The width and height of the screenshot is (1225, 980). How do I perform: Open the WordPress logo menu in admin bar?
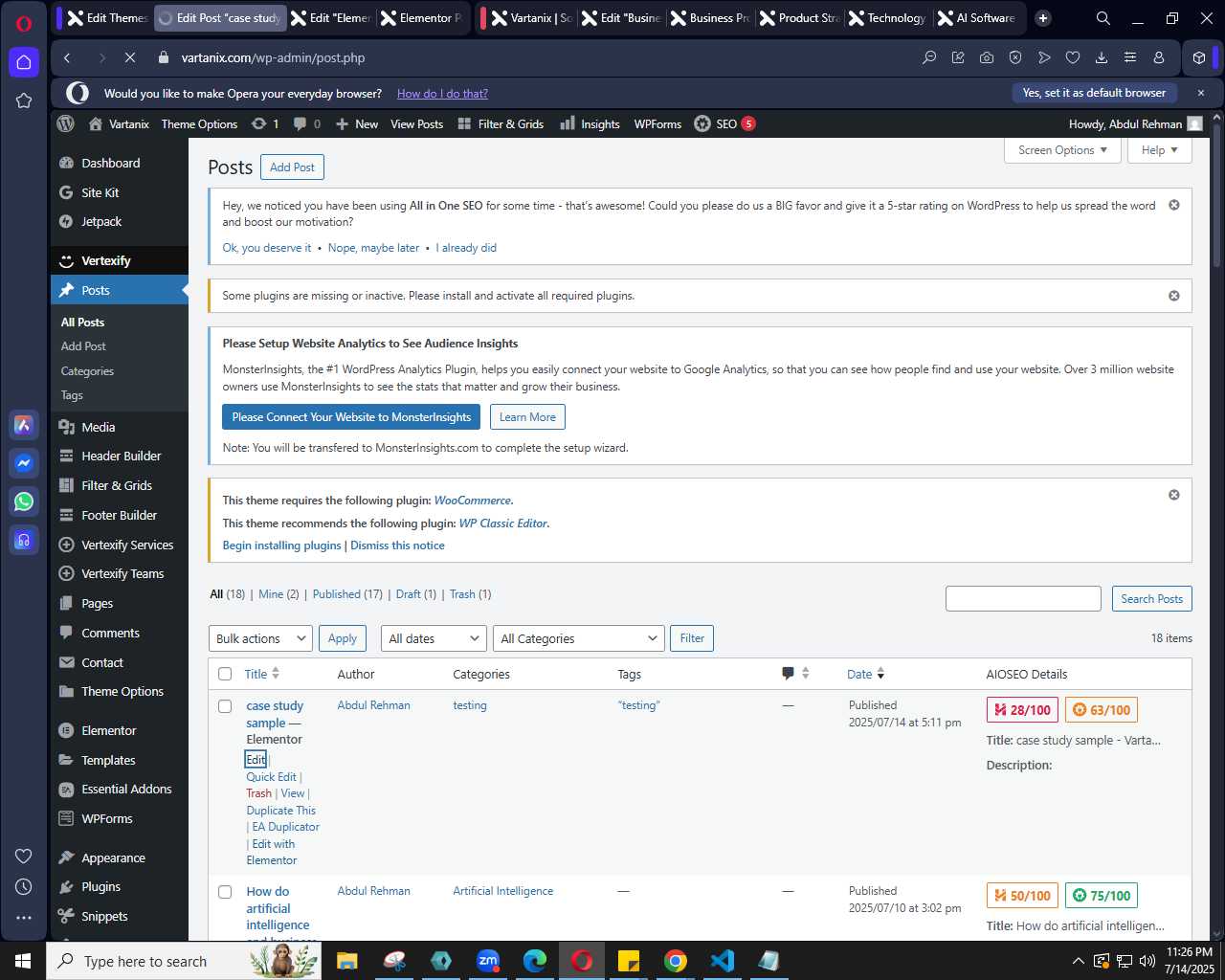click(66, 123)
